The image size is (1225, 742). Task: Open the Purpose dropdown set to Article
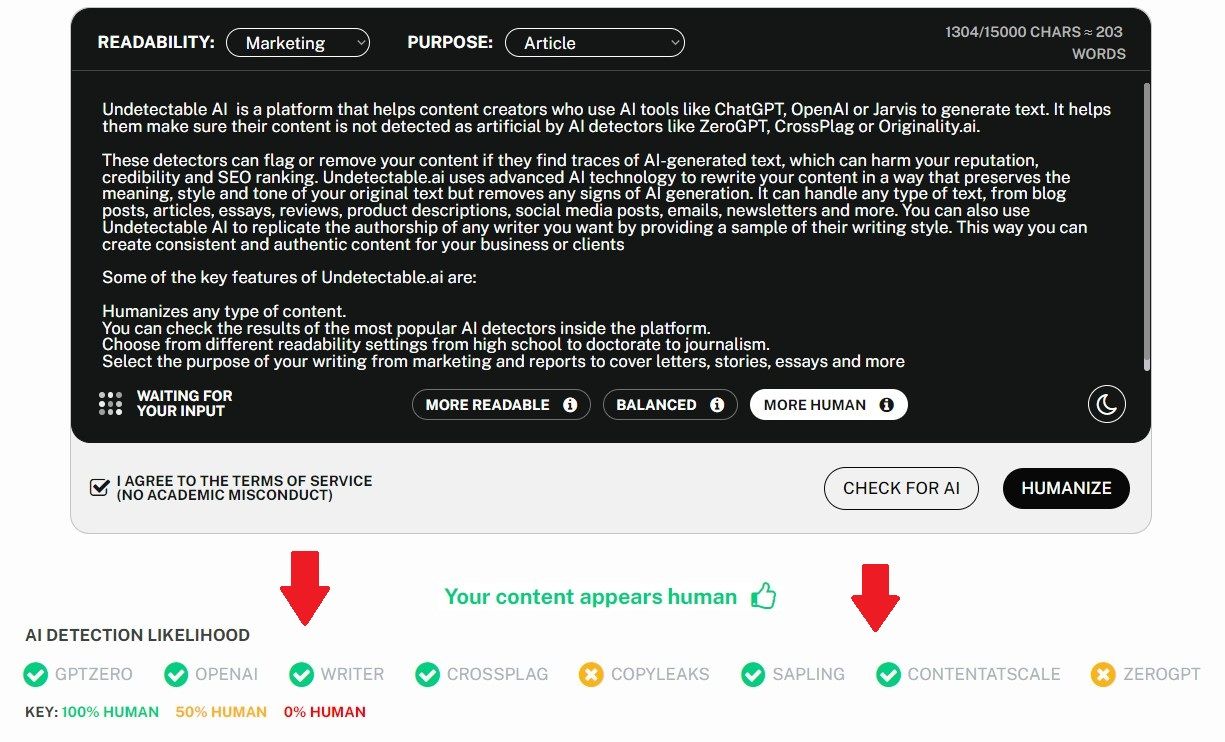click(x=594, y=42)
